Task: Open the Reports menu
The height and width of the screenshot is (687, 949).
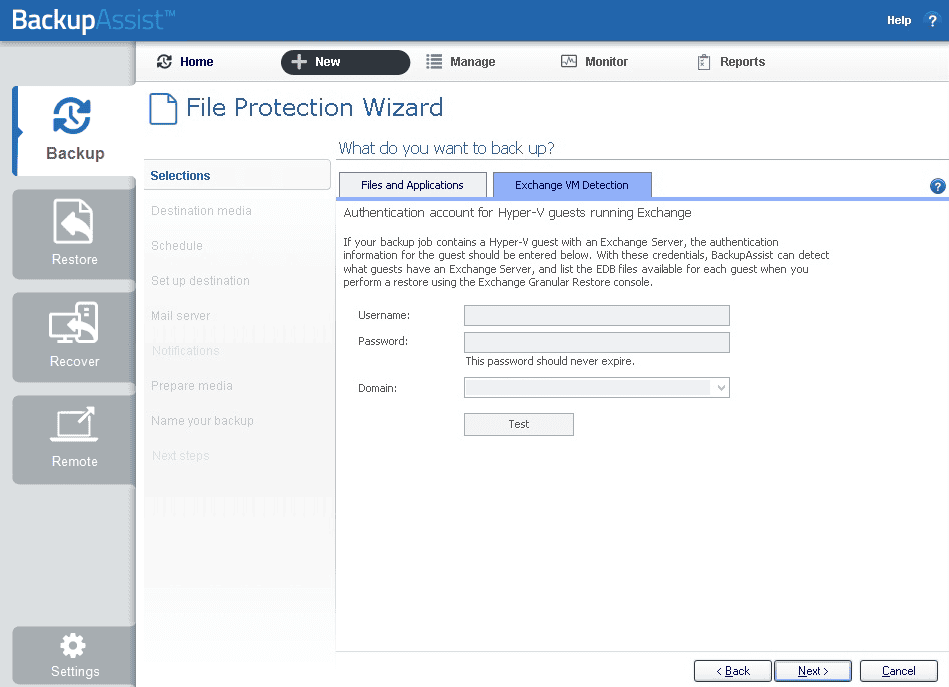Action: [730, 62]
